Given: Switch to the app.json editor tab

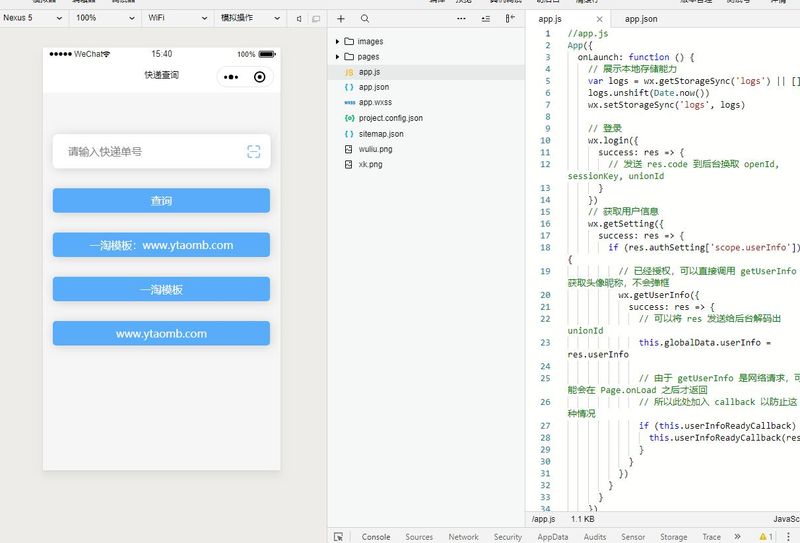Looking at the screenshot, I should pyautogui.click(x=641, y=19).
